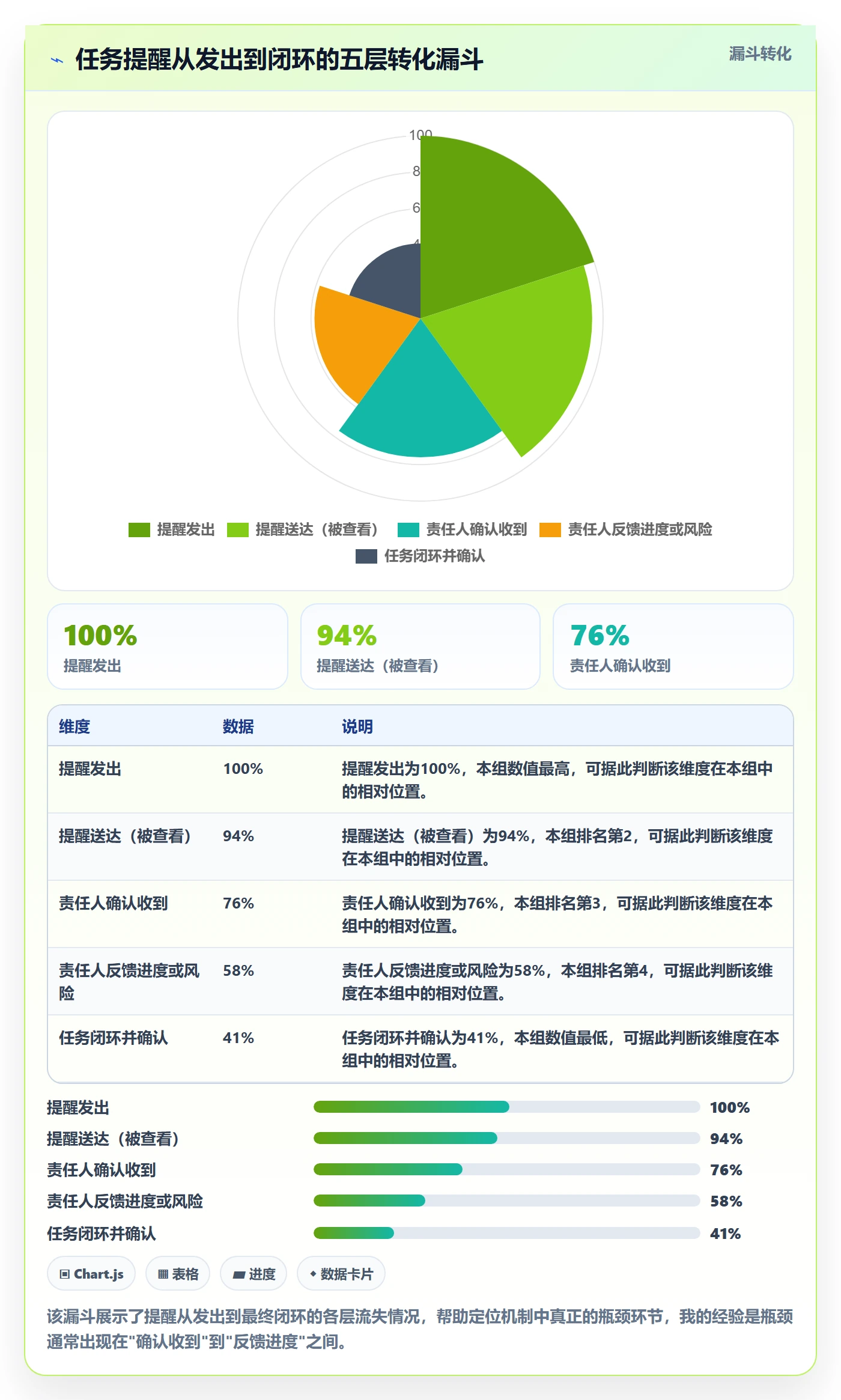The width and height of the screenshot is (841, 1400).
Task: Click the 任务闭环并确认 progress bar
Action: (x=507, y=1233)
